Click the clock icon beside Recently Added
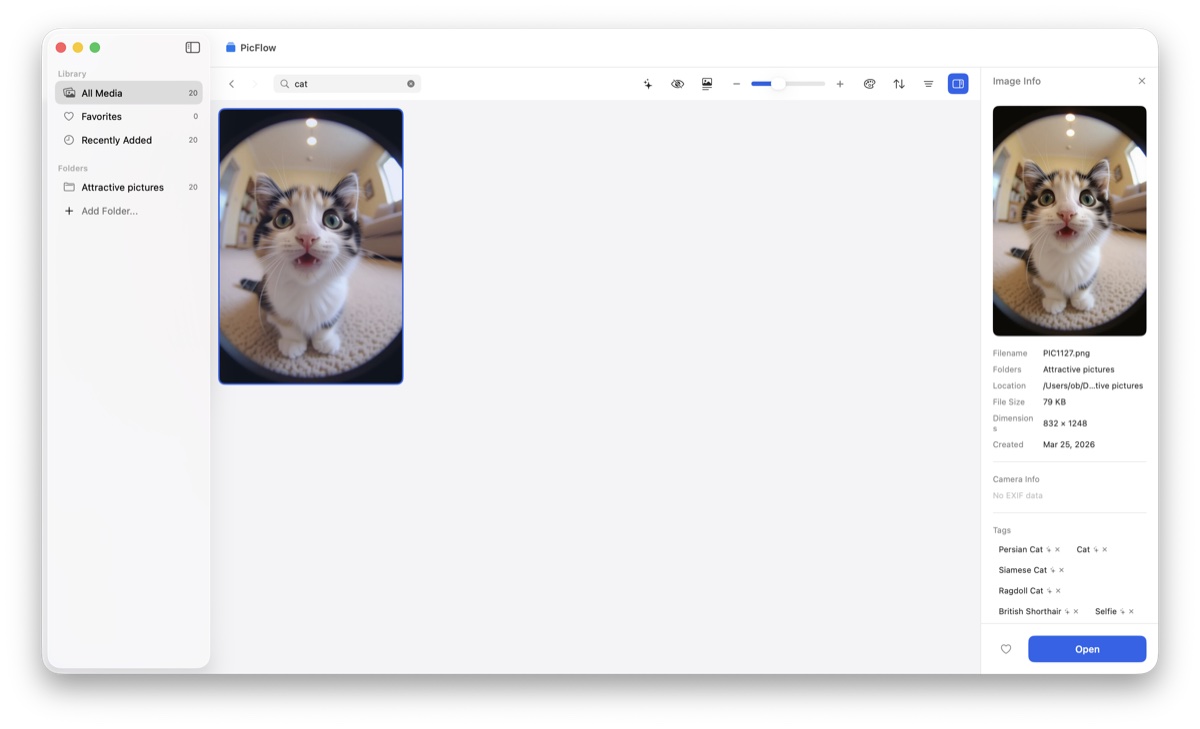 coord(69,140)
